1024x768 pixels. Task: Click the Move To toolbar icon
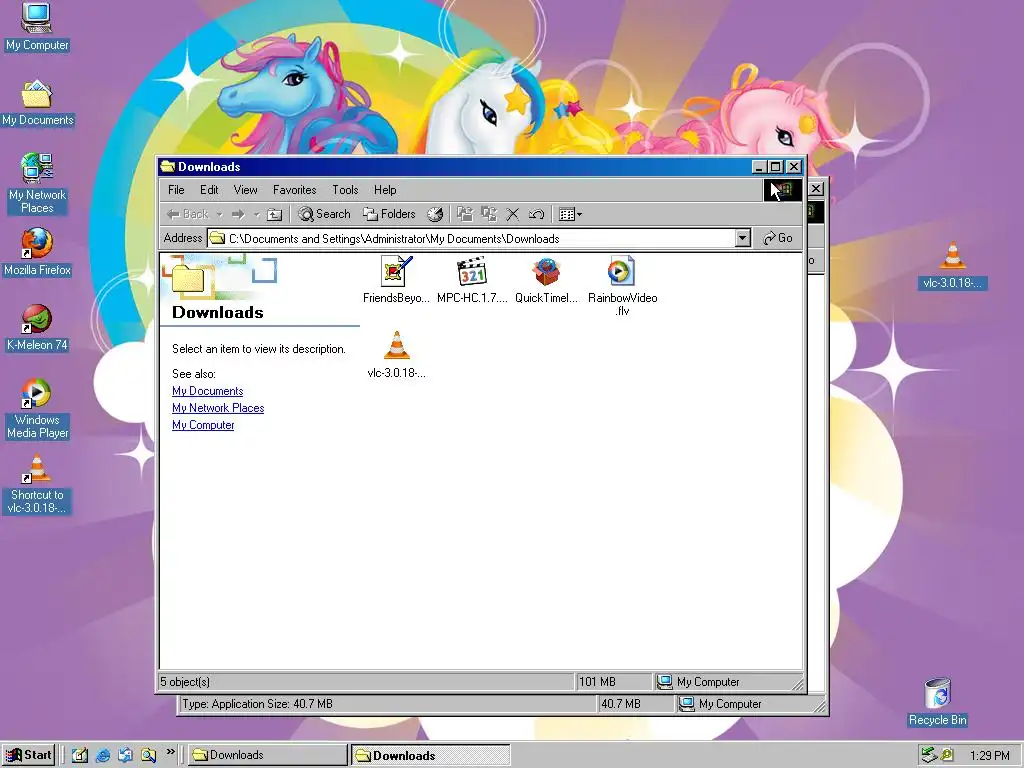coord(464,214)
